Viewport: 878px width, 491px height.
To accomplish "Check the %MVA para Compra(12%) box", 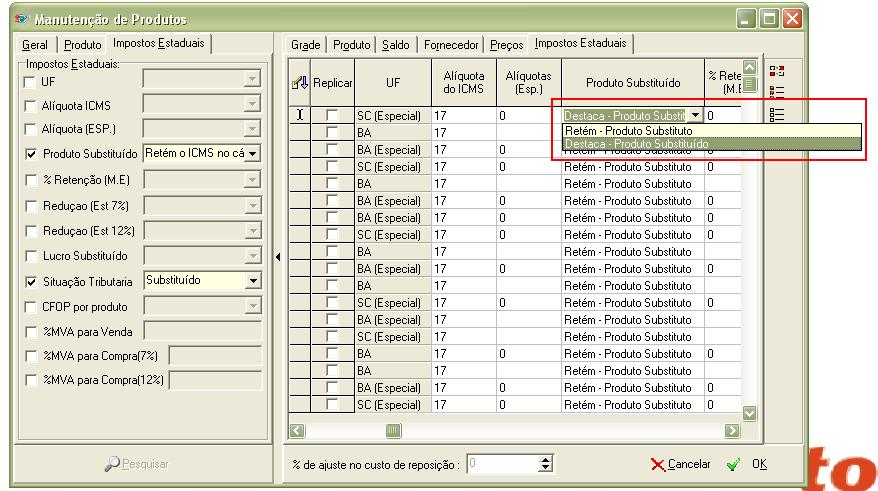I will (x=31, y=380).
